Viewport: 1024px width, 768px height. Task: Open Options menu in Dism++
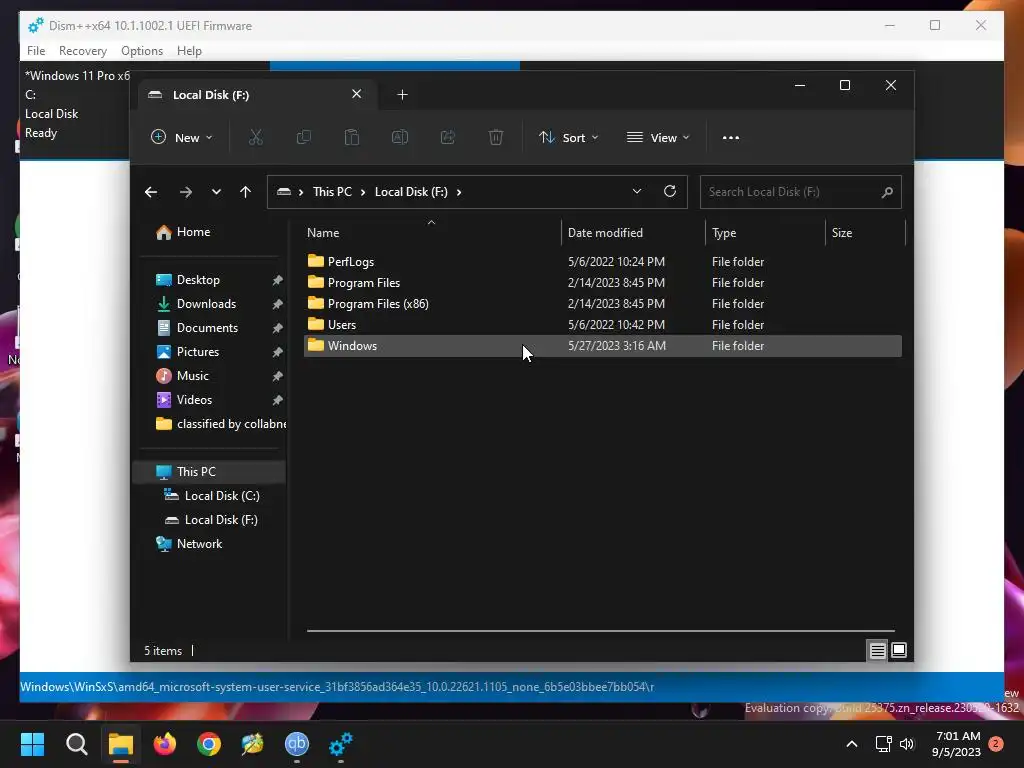(x=142, y=51)
